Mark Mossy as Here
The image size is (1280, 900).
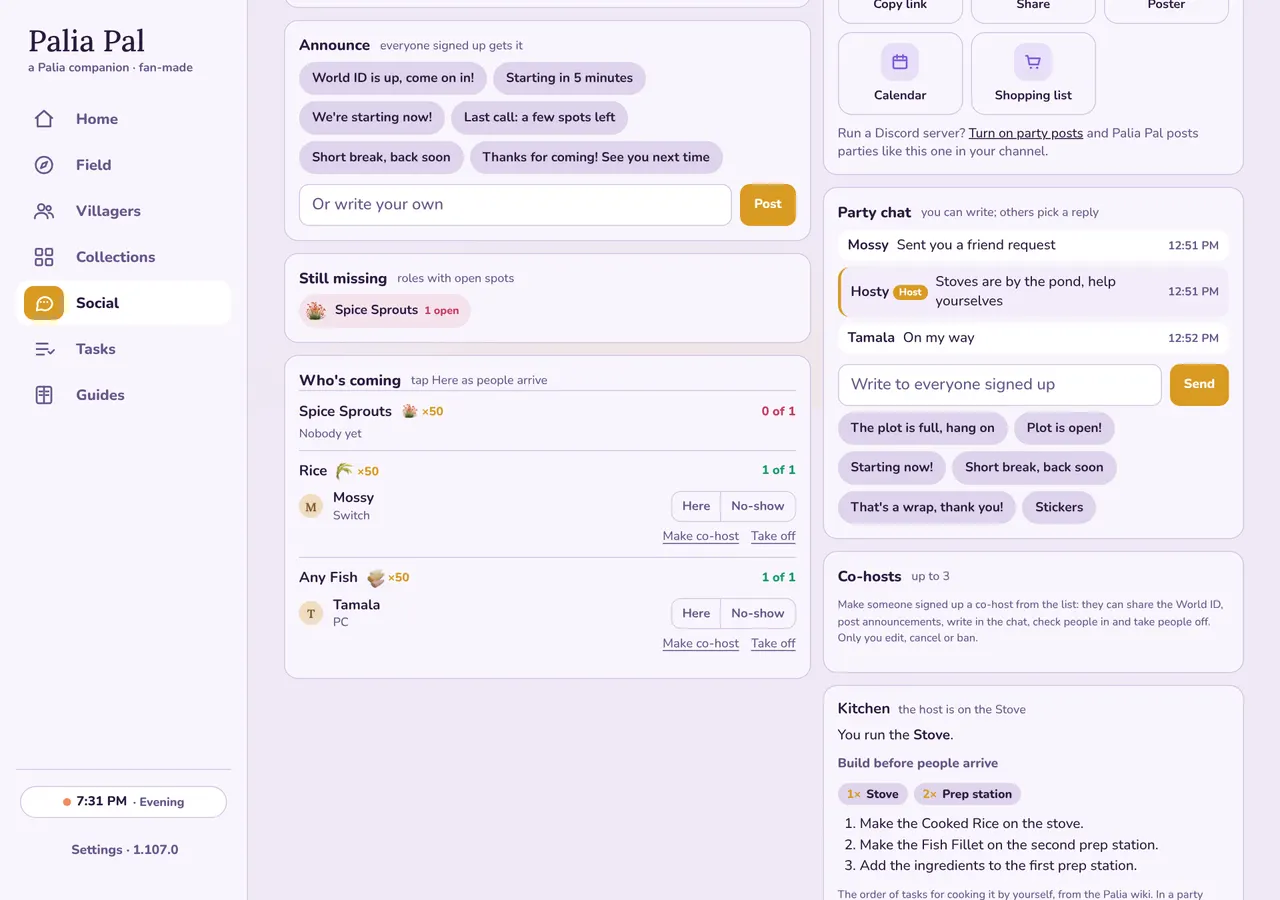click(696, 506)
